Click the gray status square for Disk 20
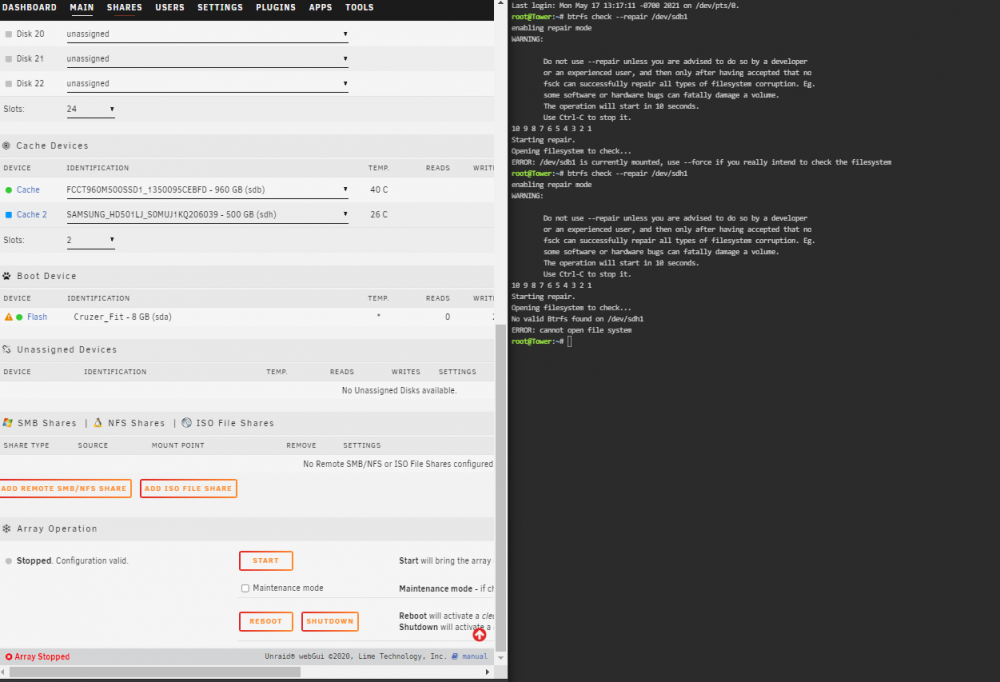 8,34
